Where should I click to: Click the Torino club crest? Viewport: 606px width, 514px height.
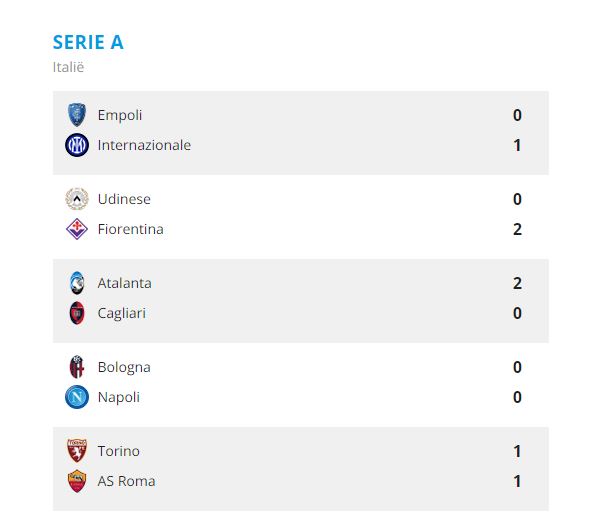coord(77,451)
